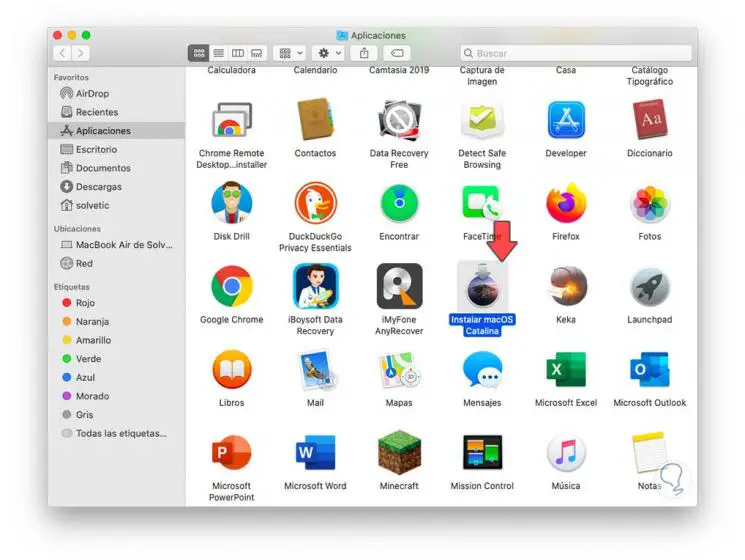Select the Instalar macOS Catalina icon
This screenshot has width=745, height=560.
pos(482,286)
